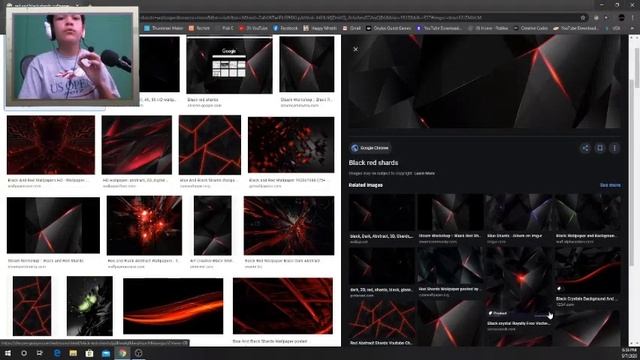Open the Learn More copyright link
640x360 pixels.
[x=424, y=173]
